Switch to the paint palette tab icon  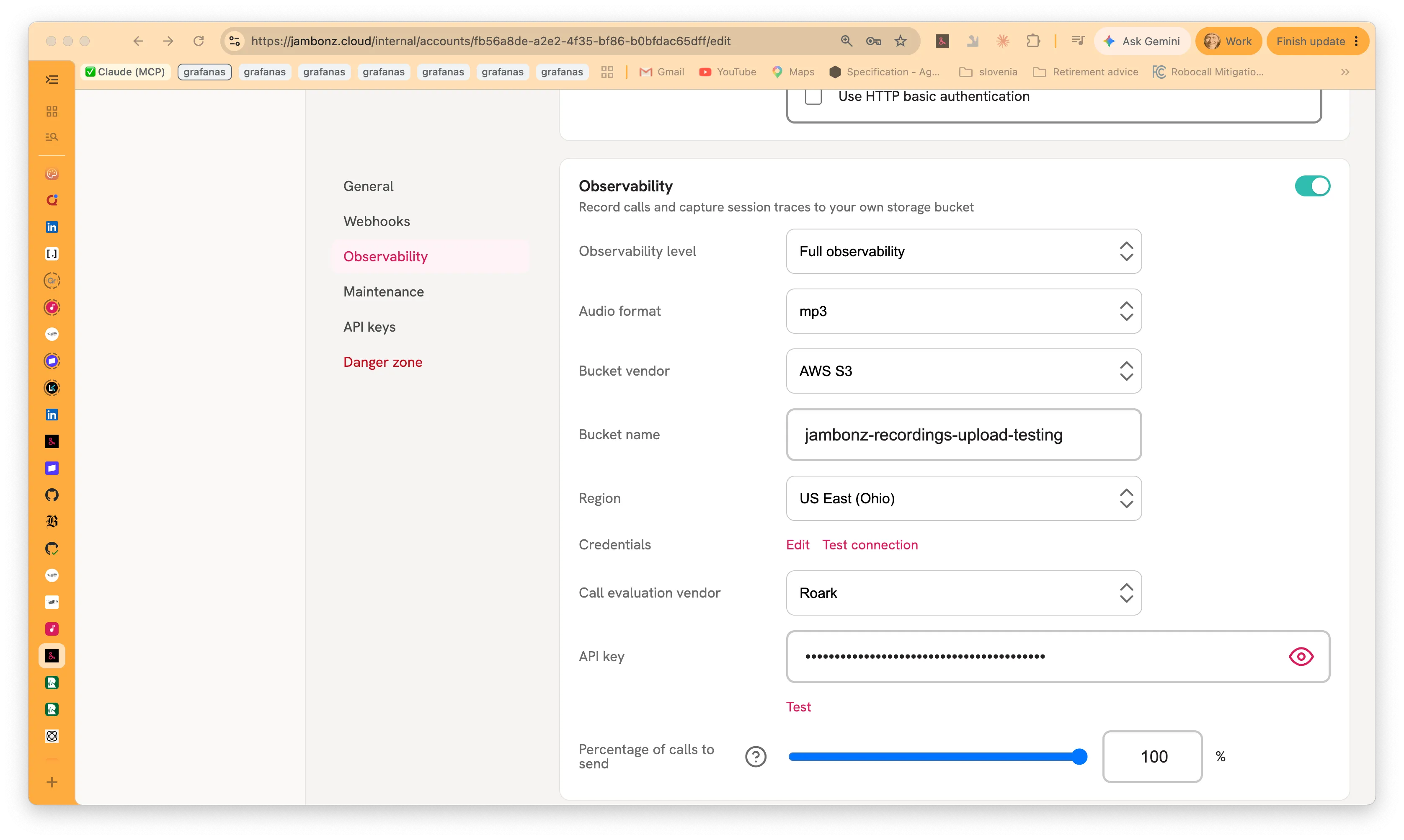52,174
